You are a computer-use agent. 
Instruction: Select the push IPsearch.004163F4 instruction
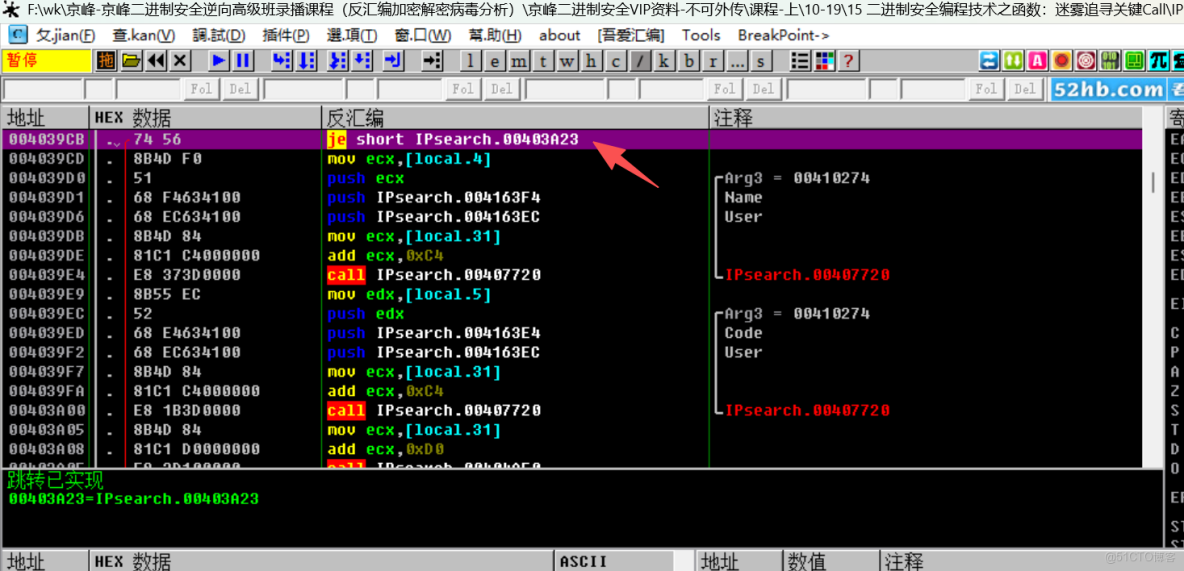(433, 198)
